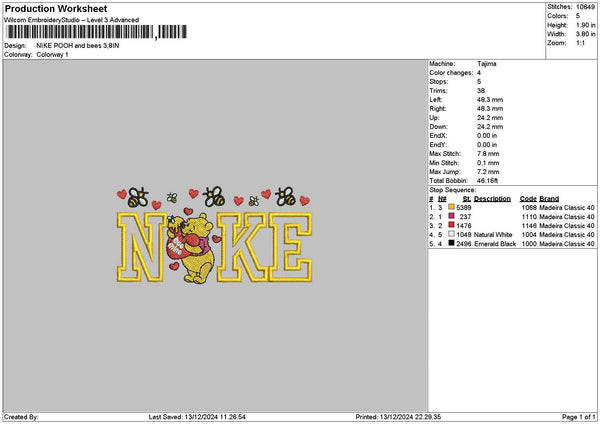
Task: Click the red thread swatch coded 1146
Action: click(x=451, y=225)
